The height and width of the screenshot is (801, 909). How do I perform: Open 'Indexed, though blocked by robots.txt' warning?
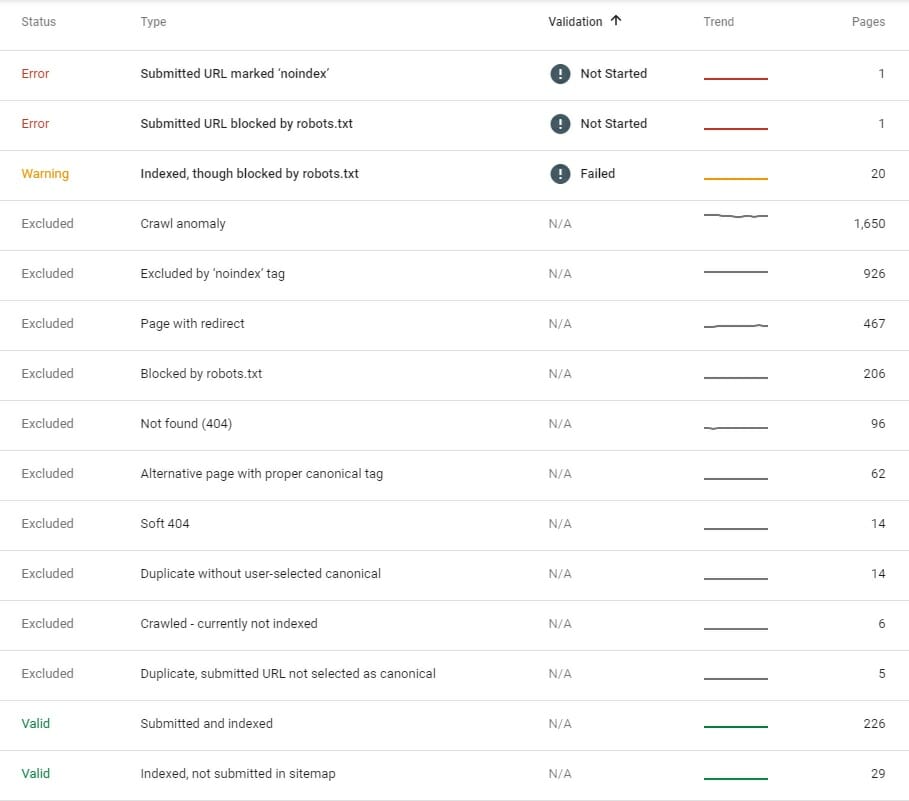(249, 173)
